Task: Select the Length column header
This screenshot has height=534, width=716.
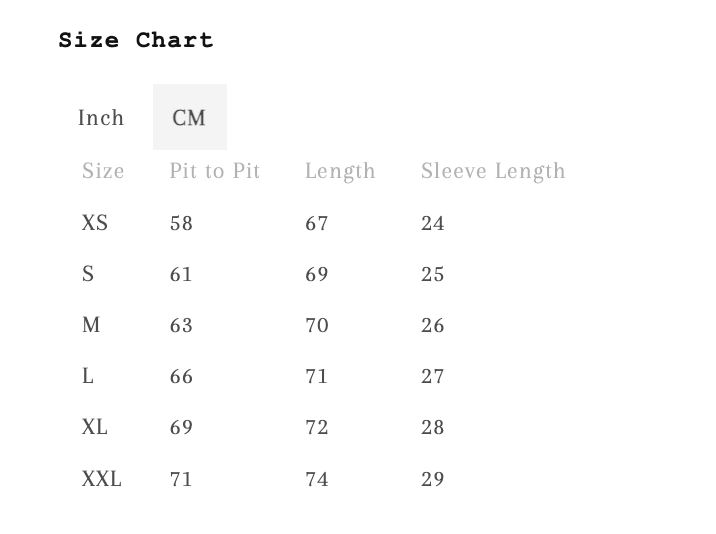Action: coord(340,171)
